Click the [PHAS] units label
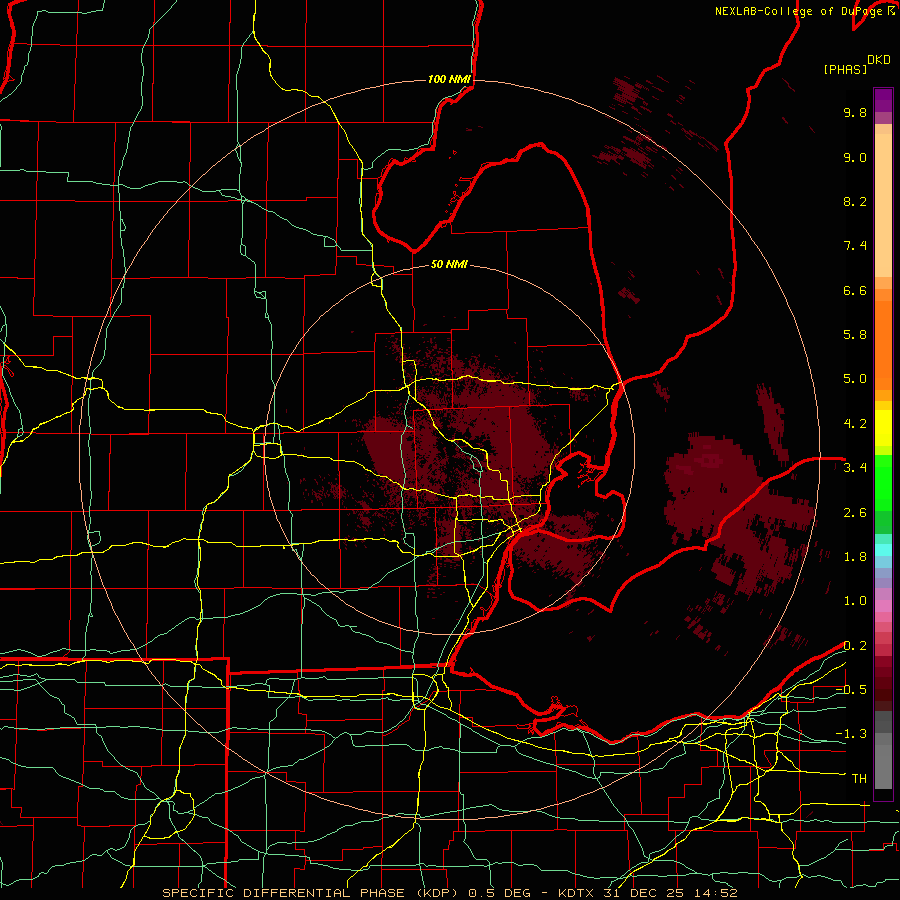Screen dimensions: 900x900 pyautogui.click(x=845, y=69)
